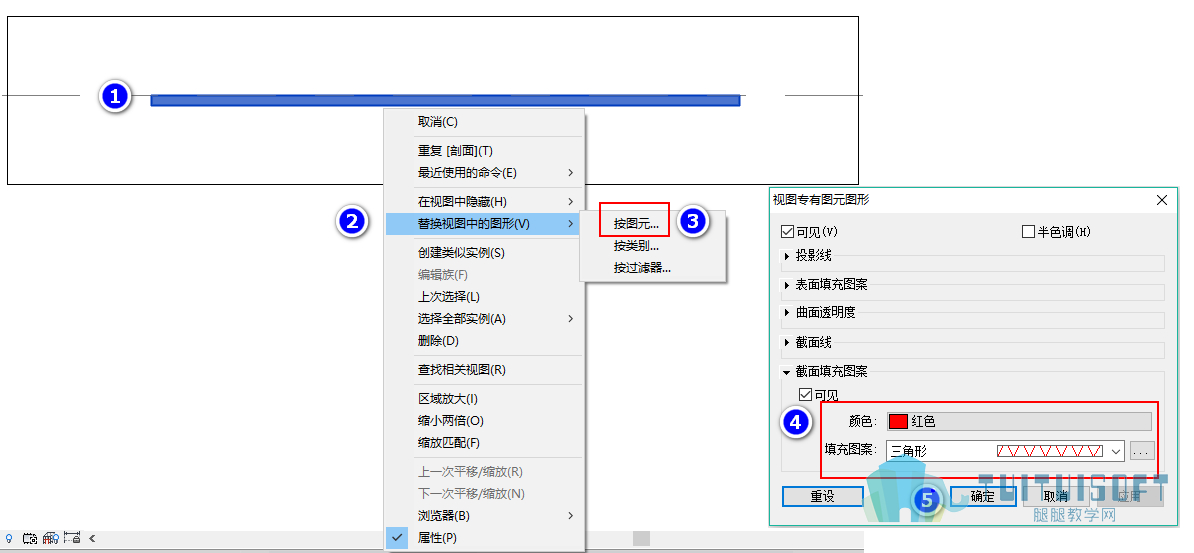The width and height of the screenshot is (1194, 553).
Task: Open 最近使用的命令(E) submenu
Action: click(x=484, y=173)
